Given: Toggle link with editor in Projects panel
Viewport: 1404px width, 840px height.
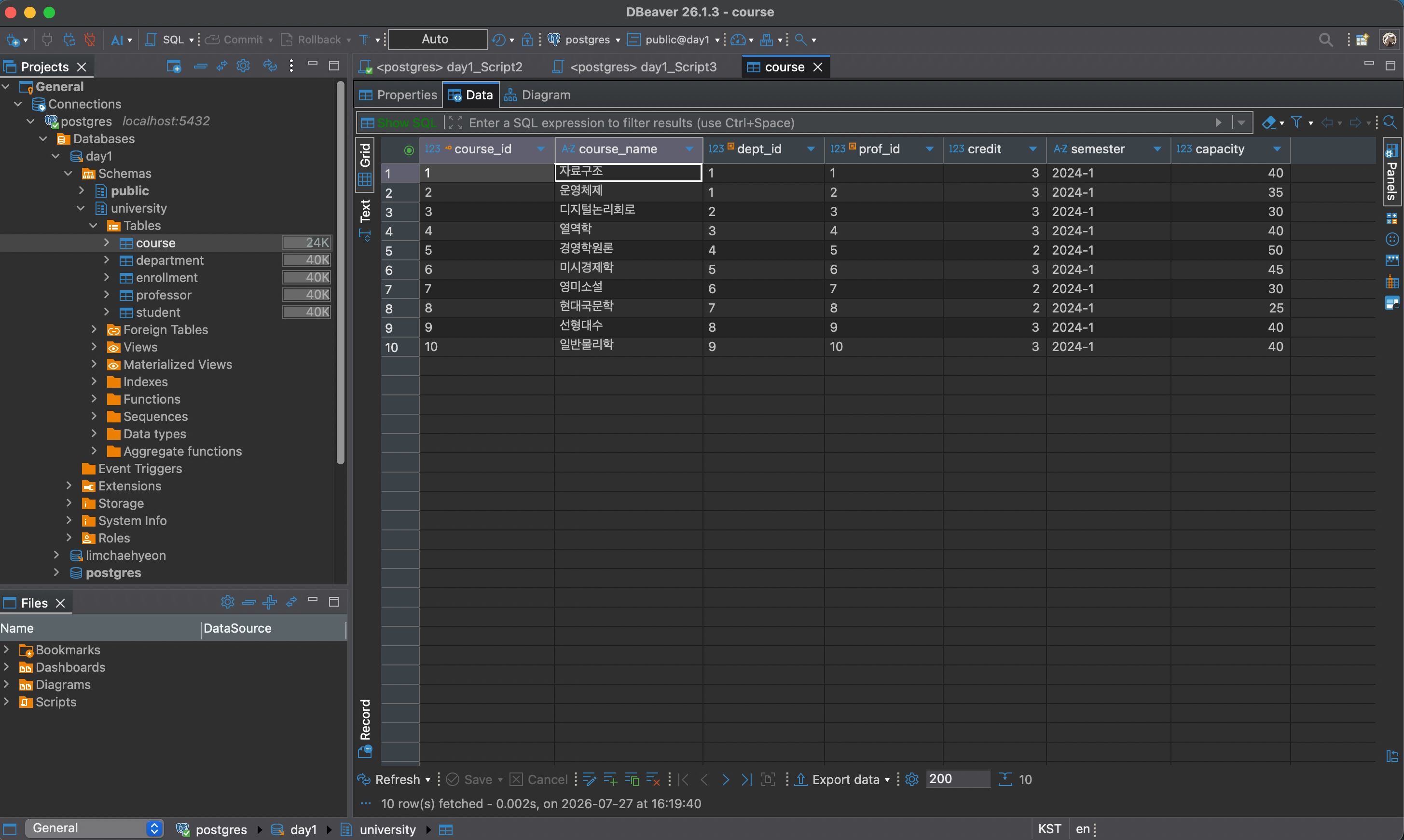Looking at the screenshot, I should (x=222, y=66).
